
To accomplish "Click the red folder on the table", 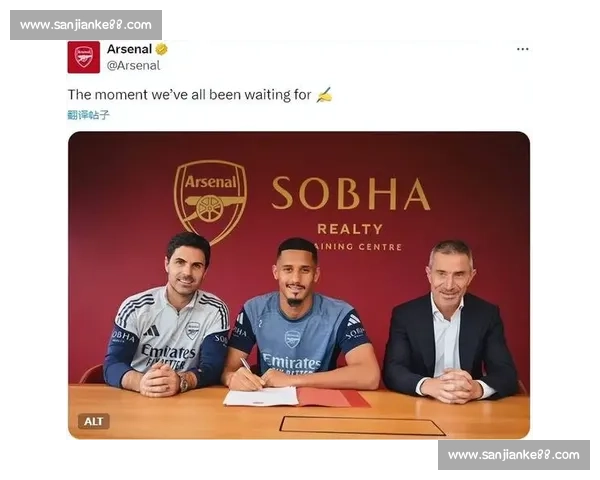I will (x=332, y=397).
